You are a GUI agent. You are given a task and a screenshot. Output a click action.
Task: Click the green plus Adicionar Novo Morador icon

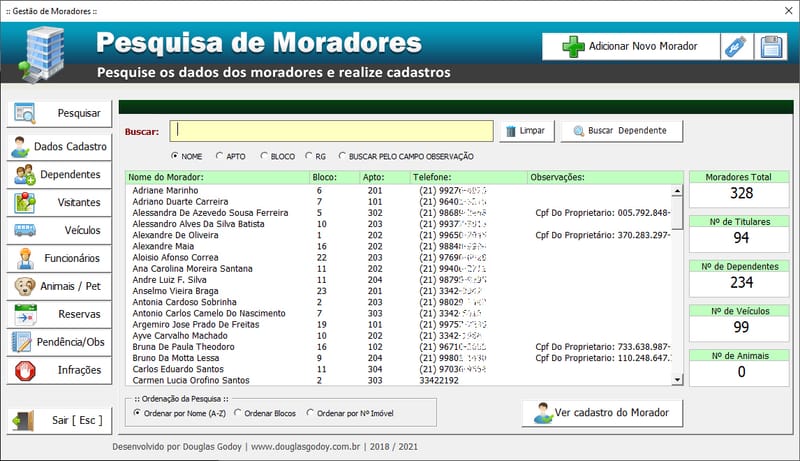coord(573,46)
